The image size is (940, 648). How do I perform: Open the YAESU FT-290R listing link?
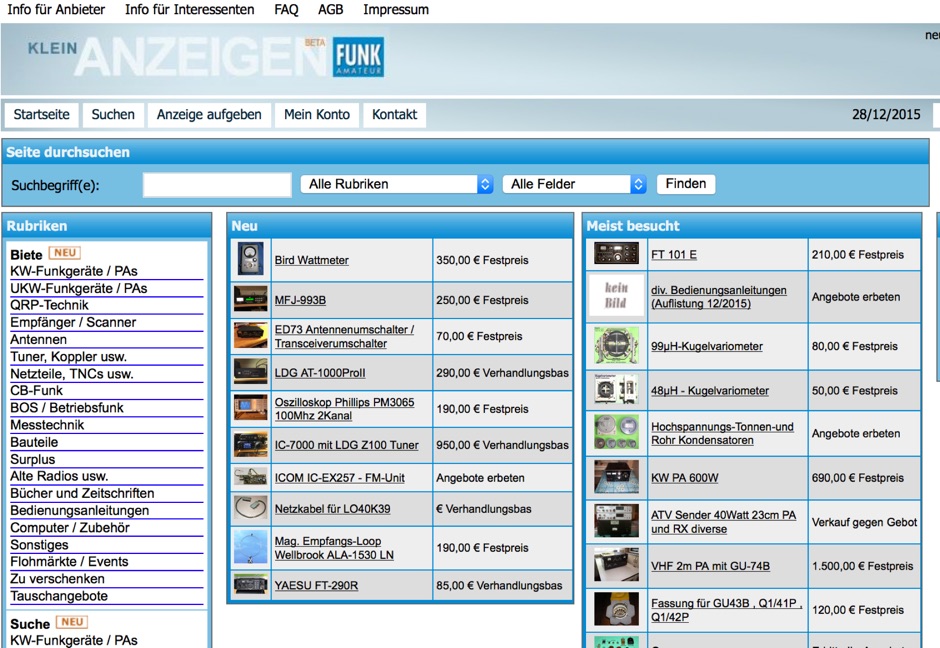tap(317, 586)
